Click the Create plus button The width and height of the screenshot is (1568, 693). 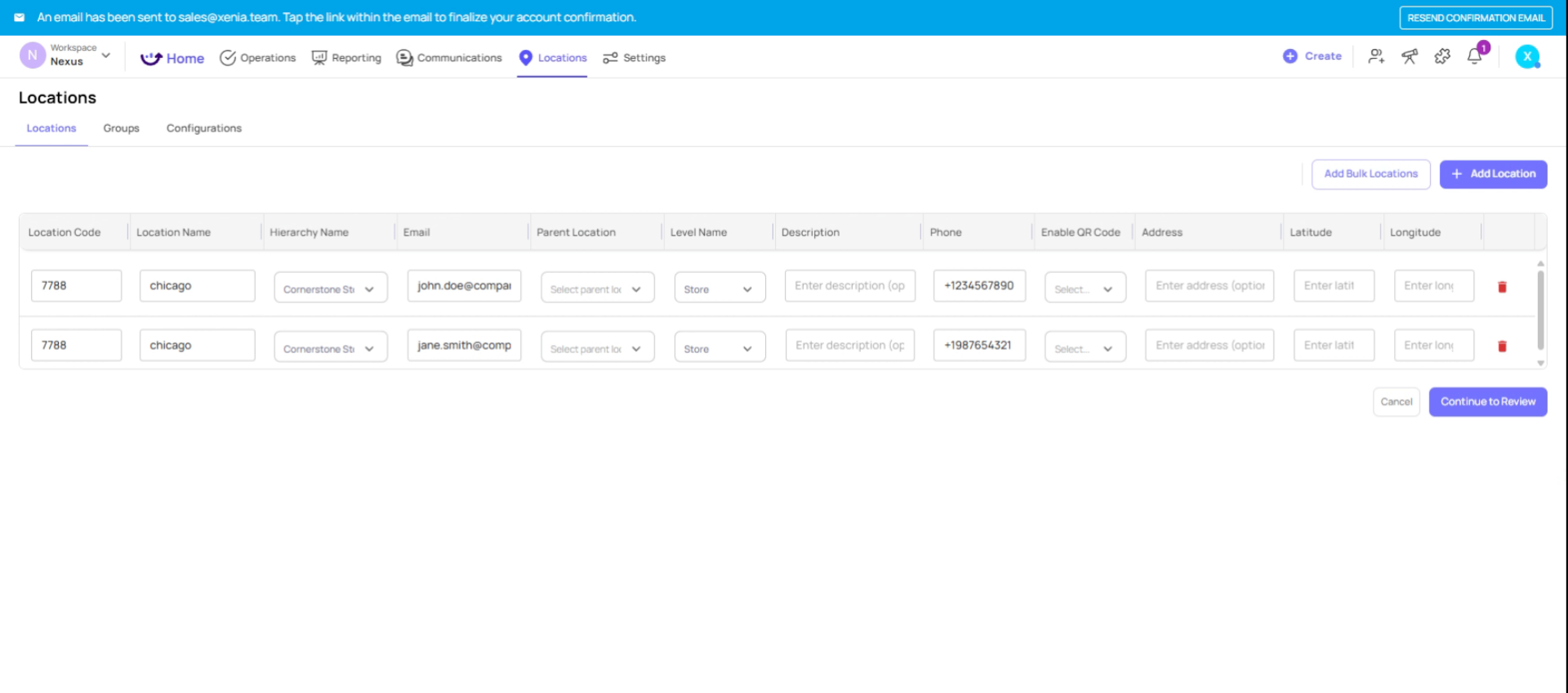pos(1312,56)
